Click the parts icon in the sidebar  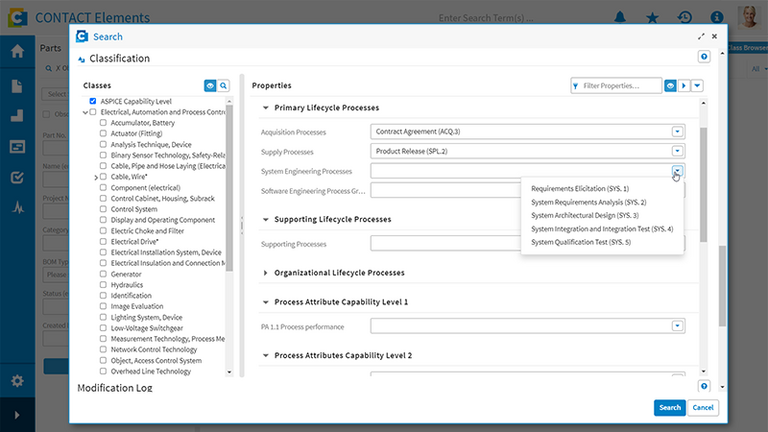click(x=17, y=116)
